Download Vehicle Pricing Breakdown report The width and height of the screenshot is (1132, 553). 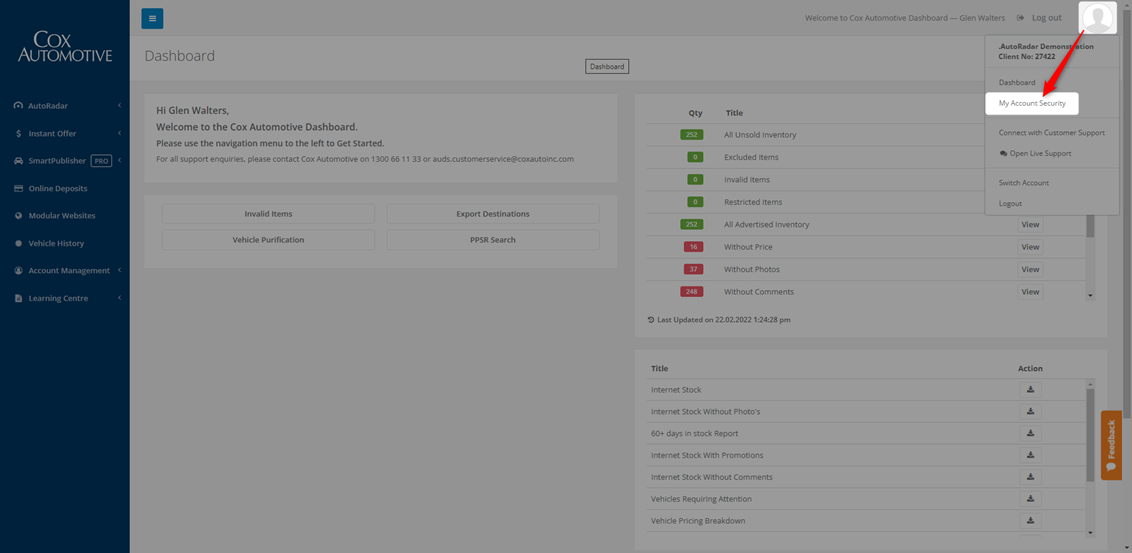click(1030, 521)
